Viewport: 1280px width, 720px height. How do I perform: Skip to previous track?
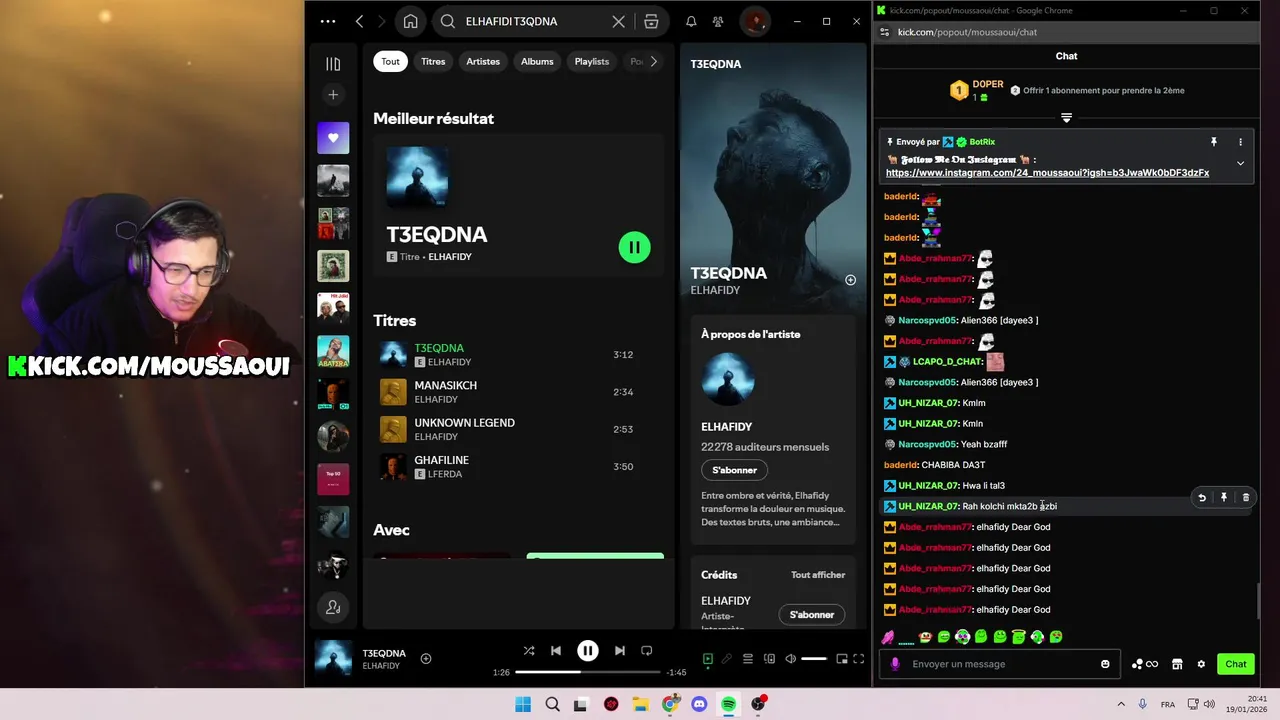click(556, 651)
